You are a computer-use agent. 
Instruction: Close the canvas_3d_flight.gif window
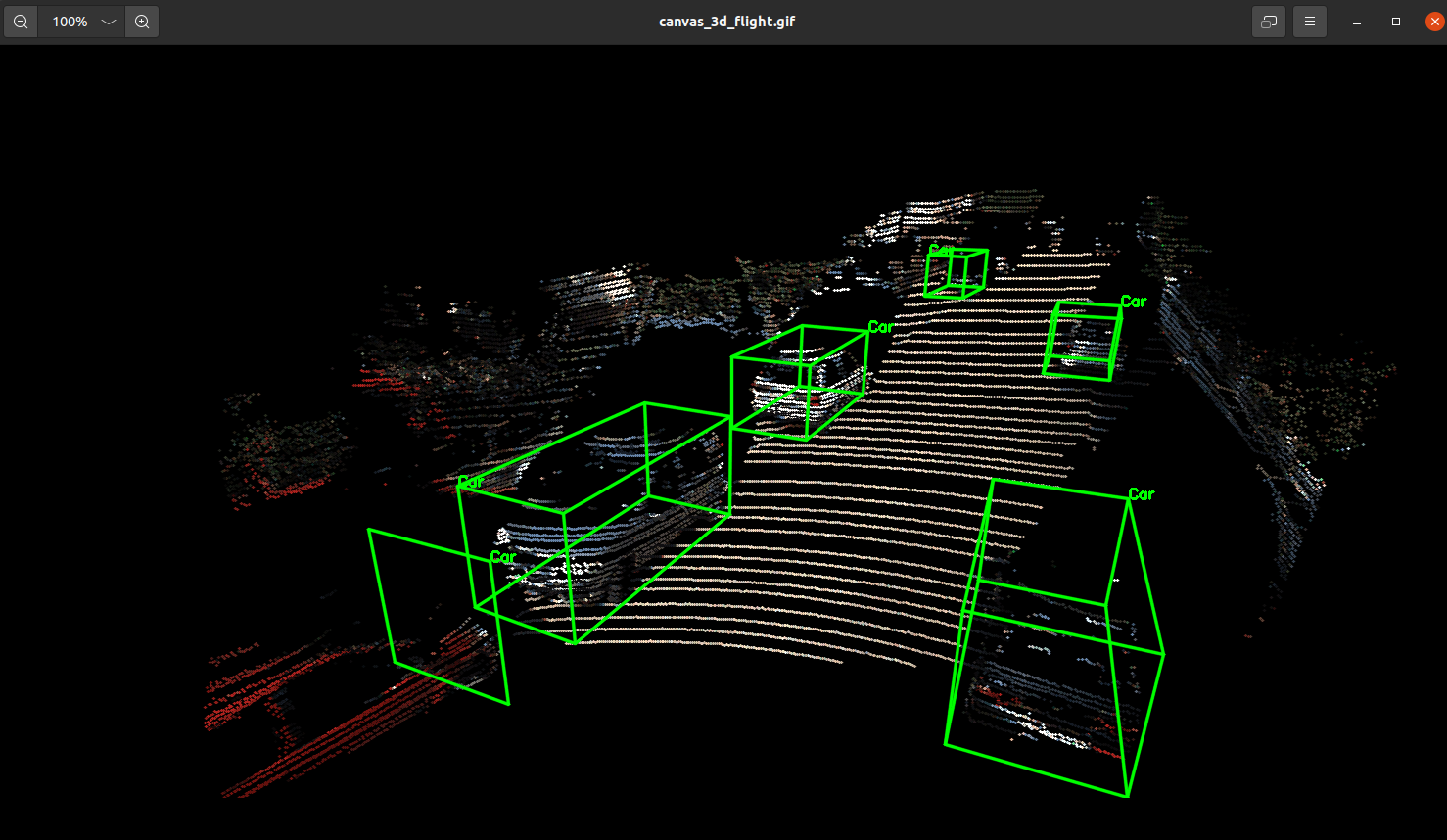(x=1434, y=22)
